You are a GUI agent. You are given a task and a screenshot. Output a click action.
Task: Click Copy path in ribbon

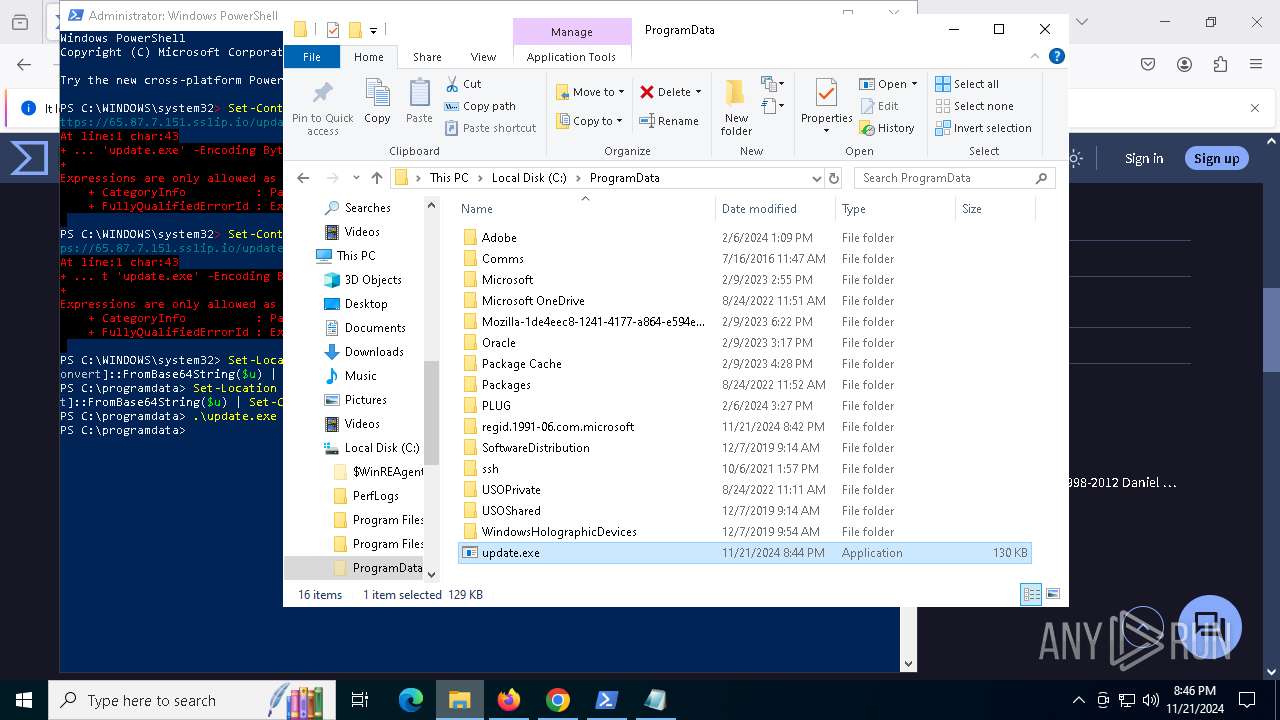(x=480, y=106)
